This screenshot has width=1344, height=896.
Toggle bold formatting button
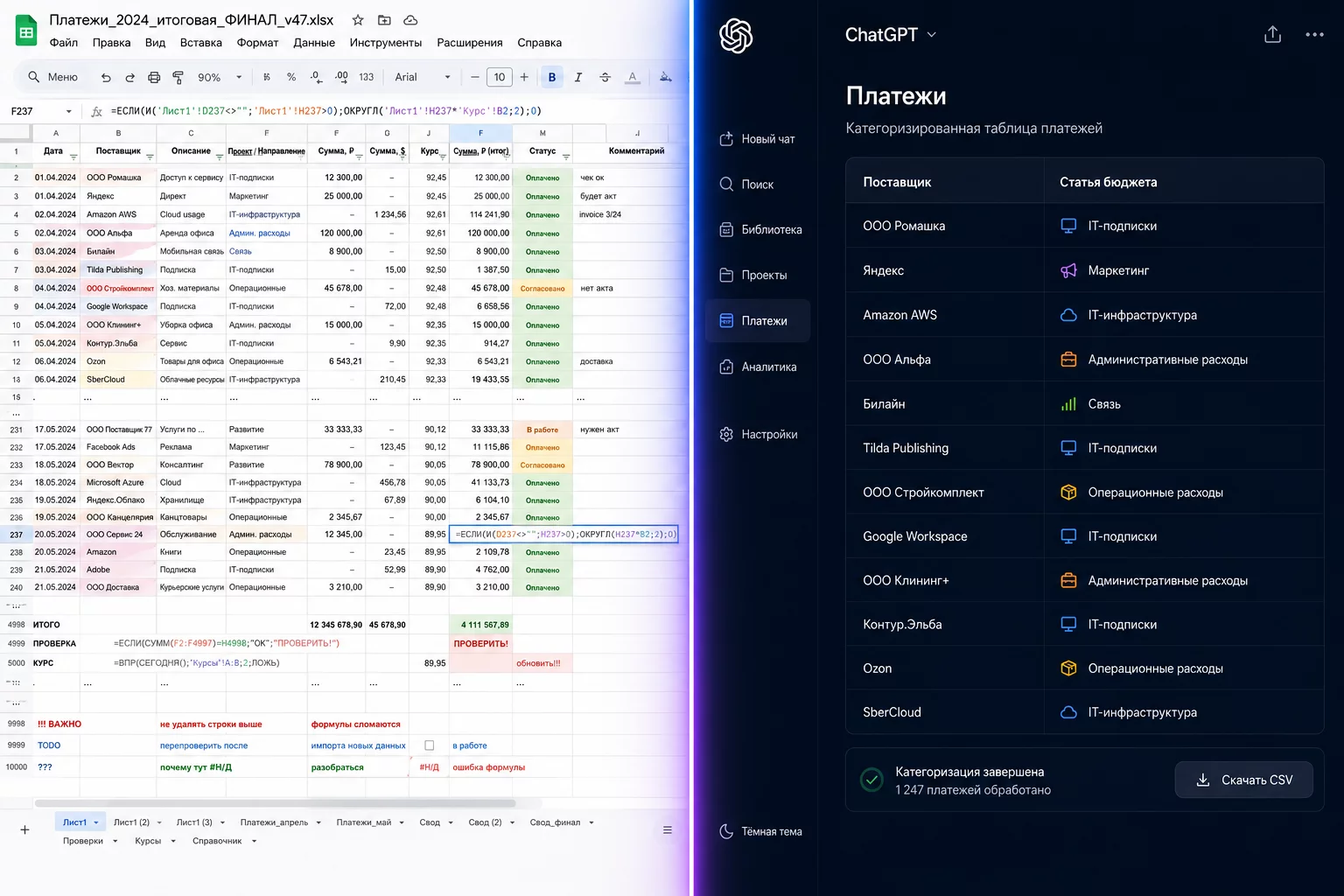[552, 77]
